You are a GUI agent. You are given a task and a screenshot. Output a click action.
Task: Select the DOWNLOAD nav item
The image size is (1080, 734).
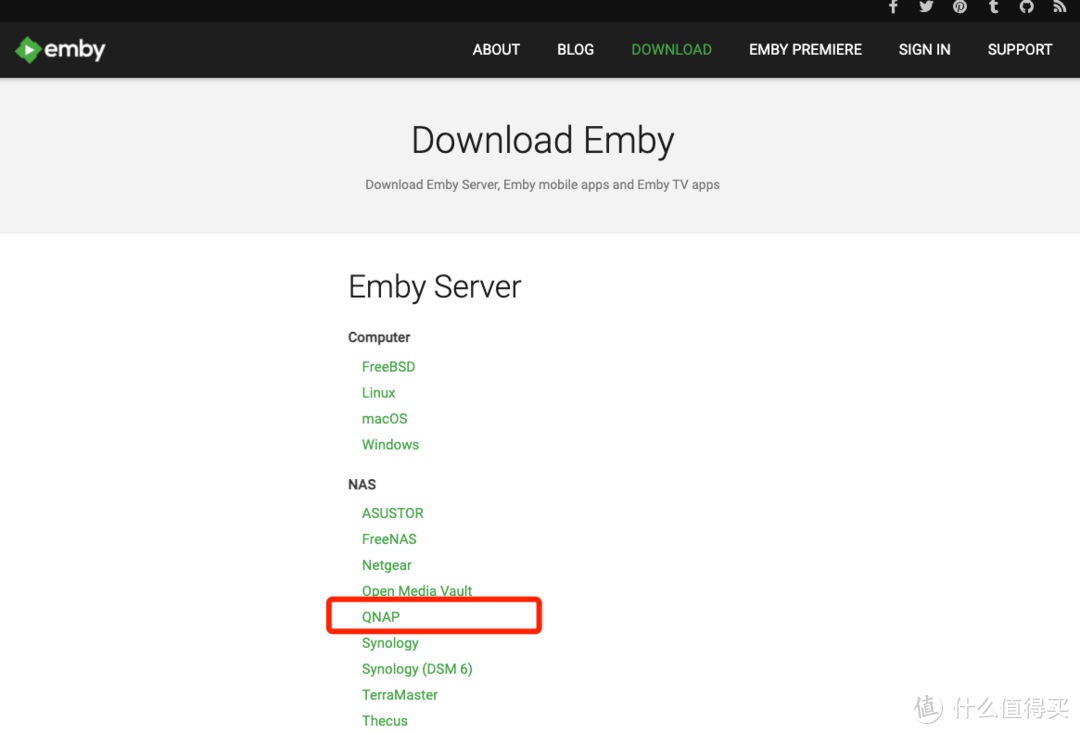(672, 50)
